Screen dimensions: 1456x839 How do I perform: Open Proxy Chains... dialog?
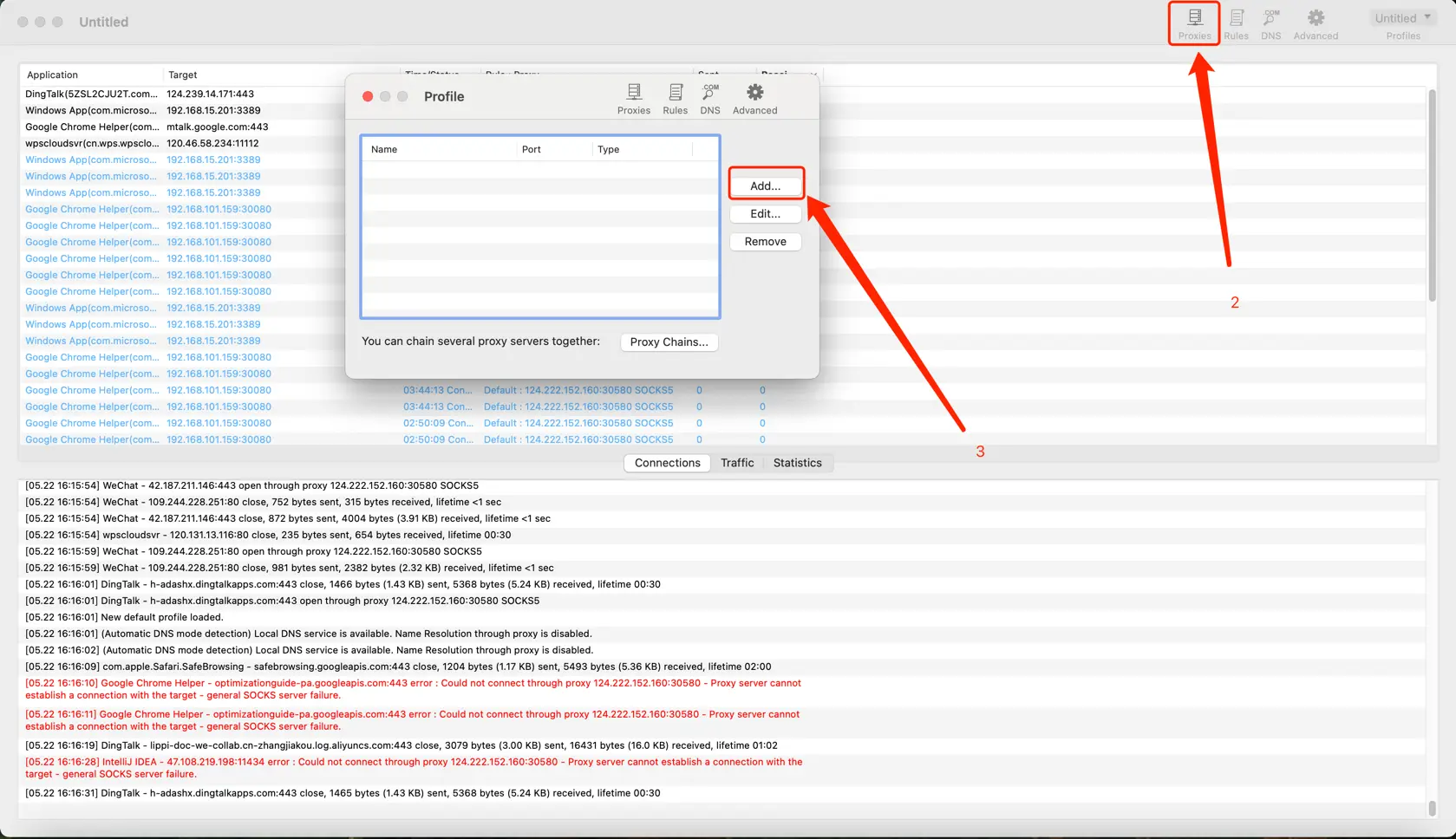(669, 341)
